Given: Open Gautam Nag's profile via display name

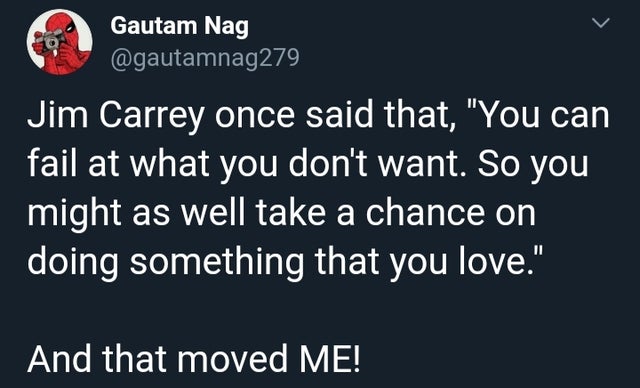Looking at the screenshot, I should (x=179, y=26).
